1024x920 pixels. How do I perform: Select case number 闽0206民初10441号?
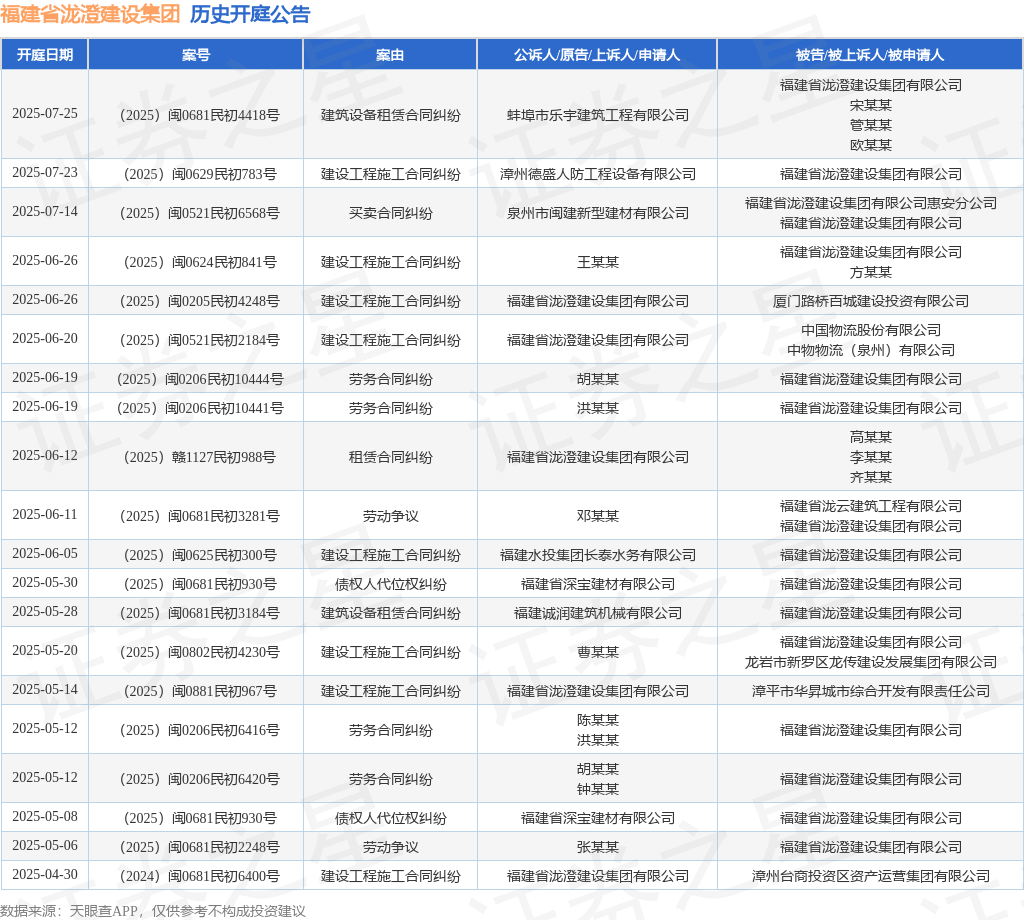(x=200, y=408)
